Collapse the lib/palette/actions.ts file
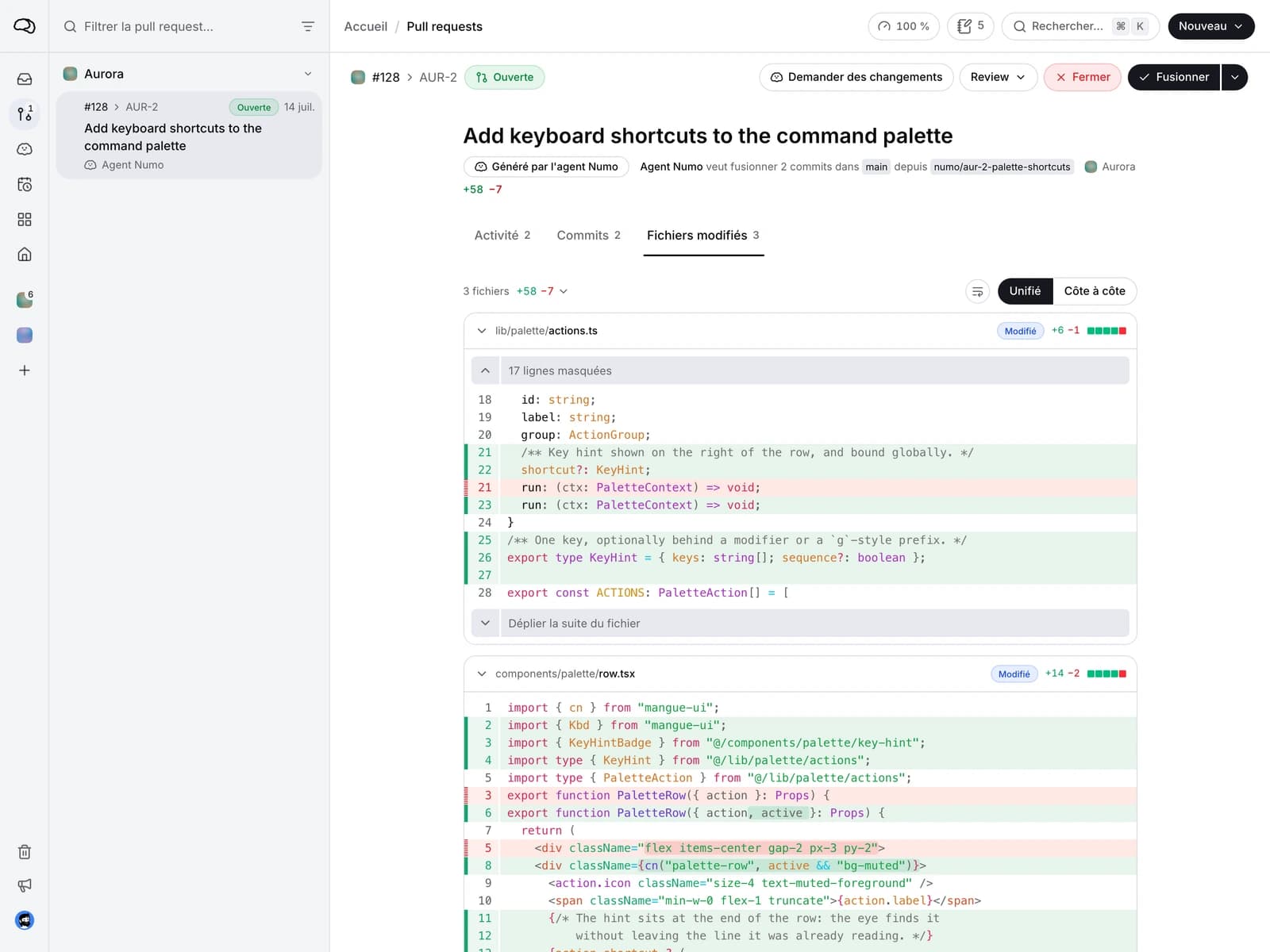 (x=482, y=331)
